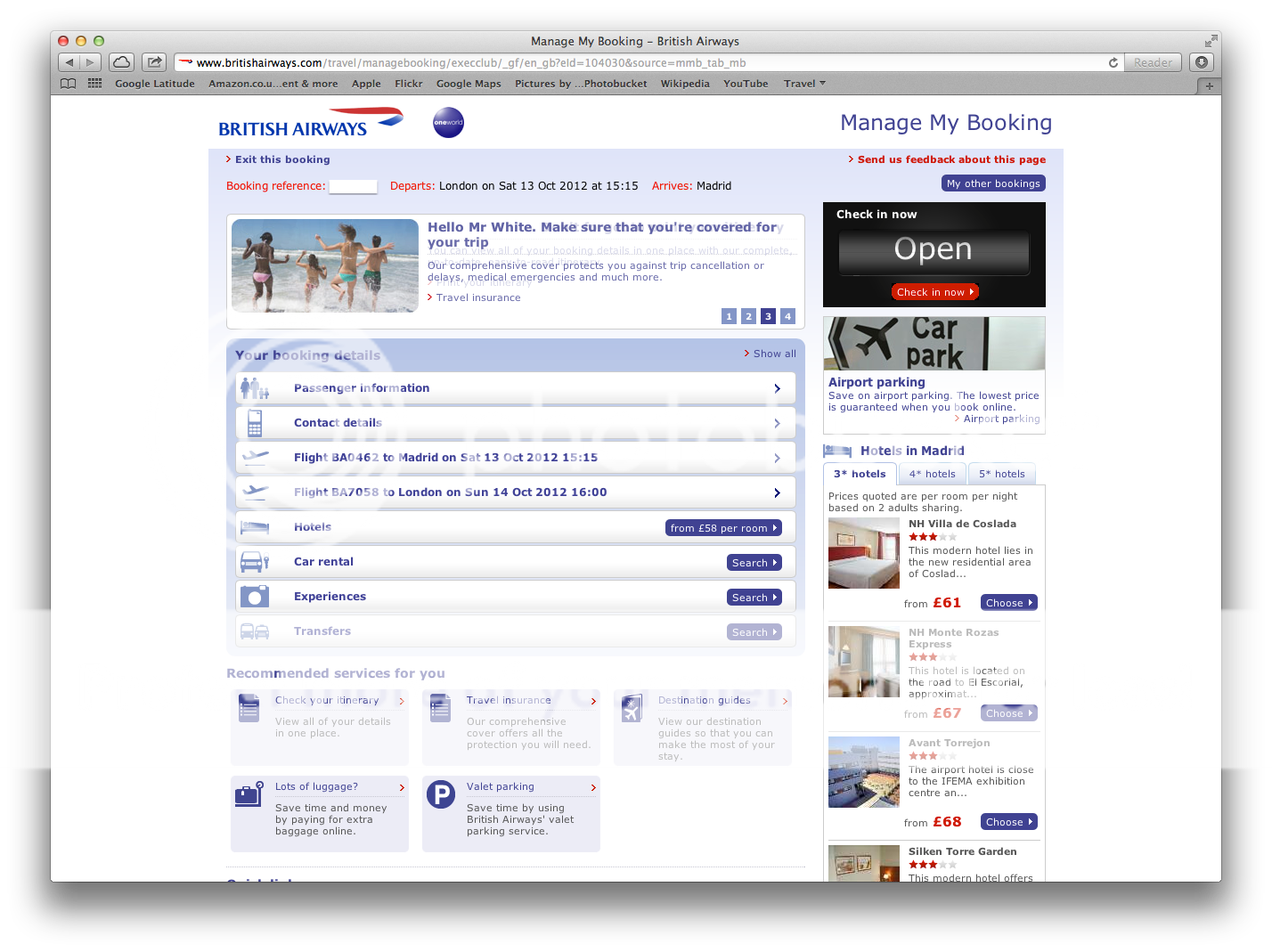The width and height of the screenshot is (1272, 952).
Task: Open the Top Sites grid icon
Action: [x=94, y=84]
